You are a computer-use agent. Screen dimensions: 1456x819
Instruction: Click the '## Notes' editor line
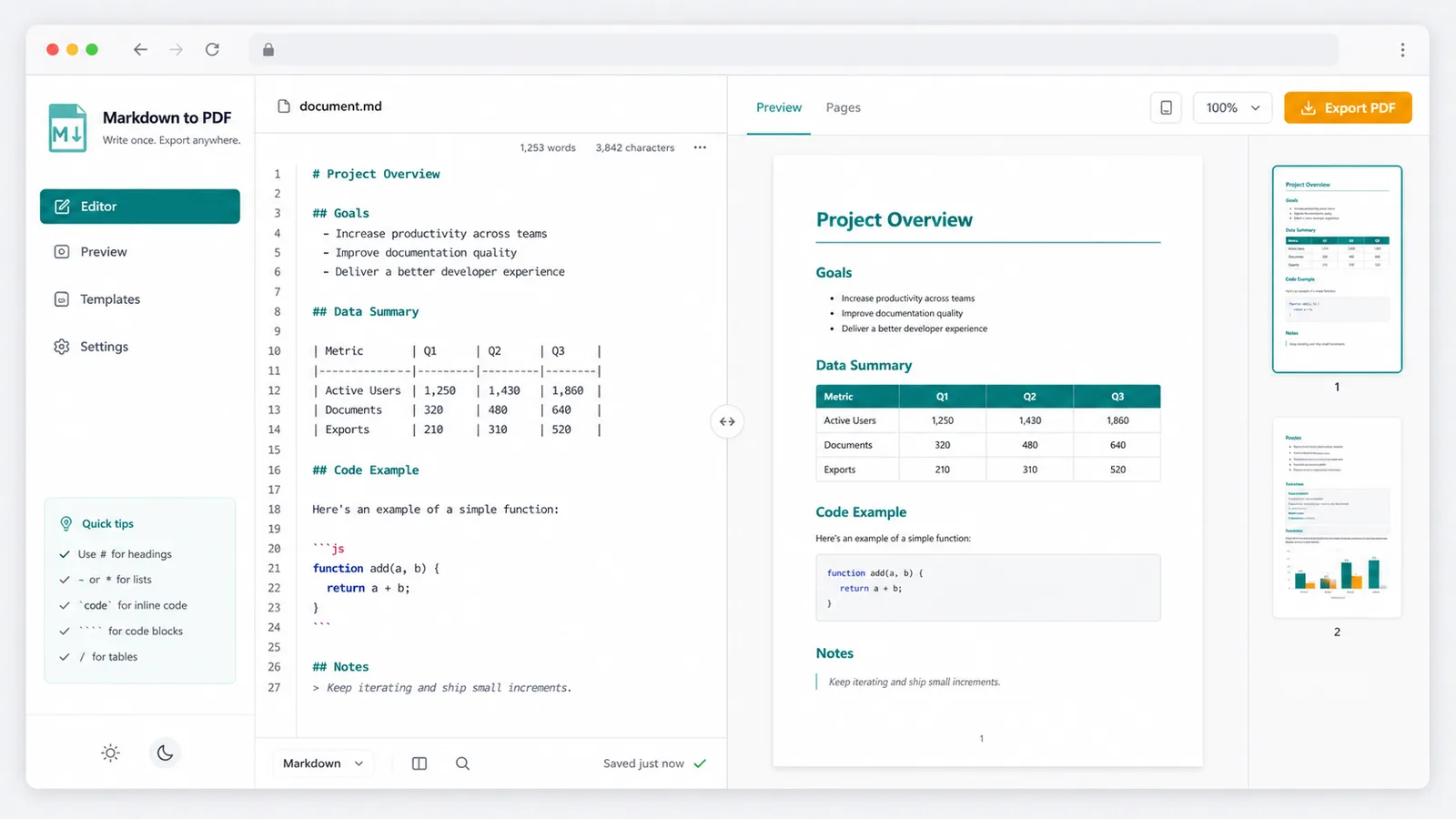click(341, 667)
